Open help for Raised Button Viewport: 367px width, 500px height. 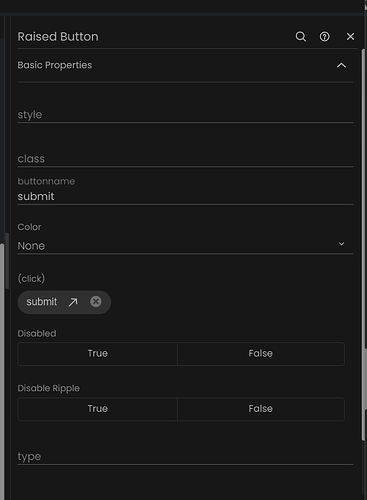click(x=324, y=36)
